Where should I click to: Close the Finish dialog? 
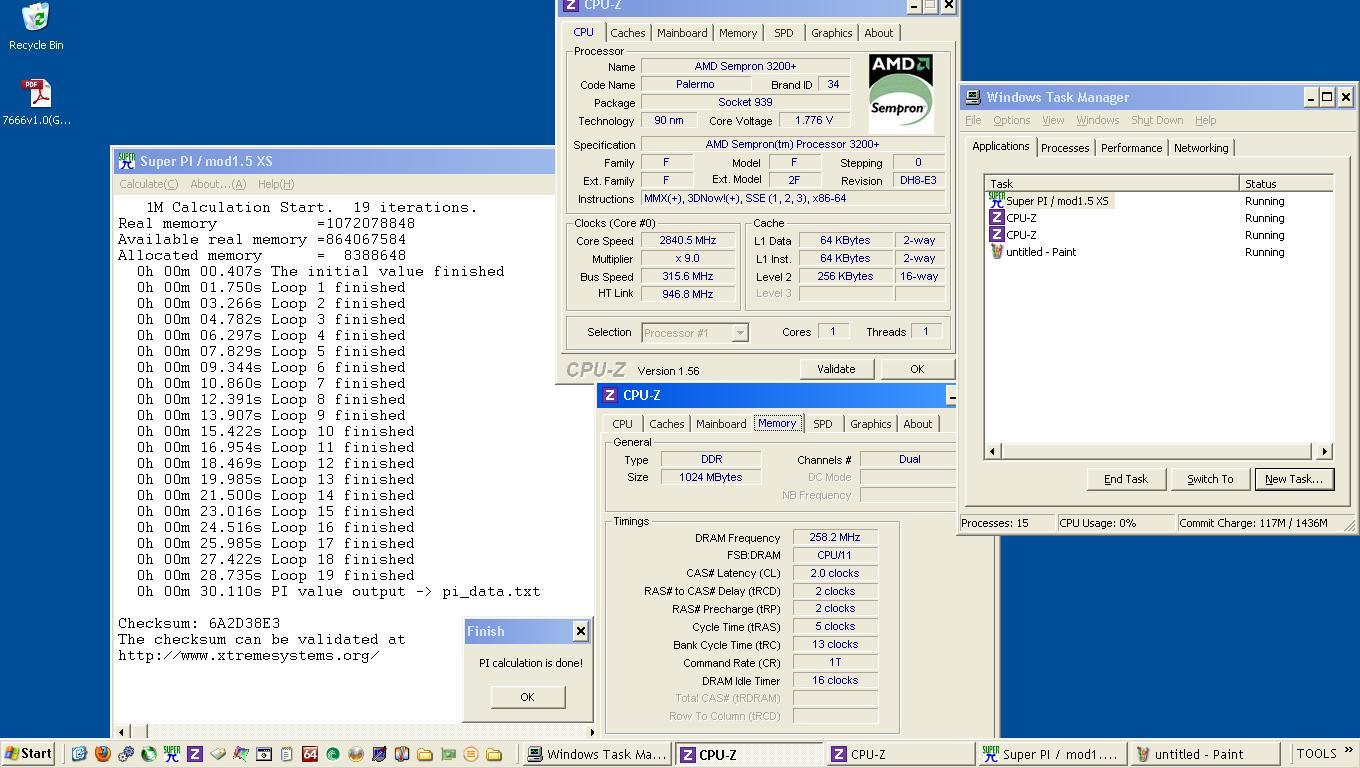pyautogui.click(x=580, y=631)
